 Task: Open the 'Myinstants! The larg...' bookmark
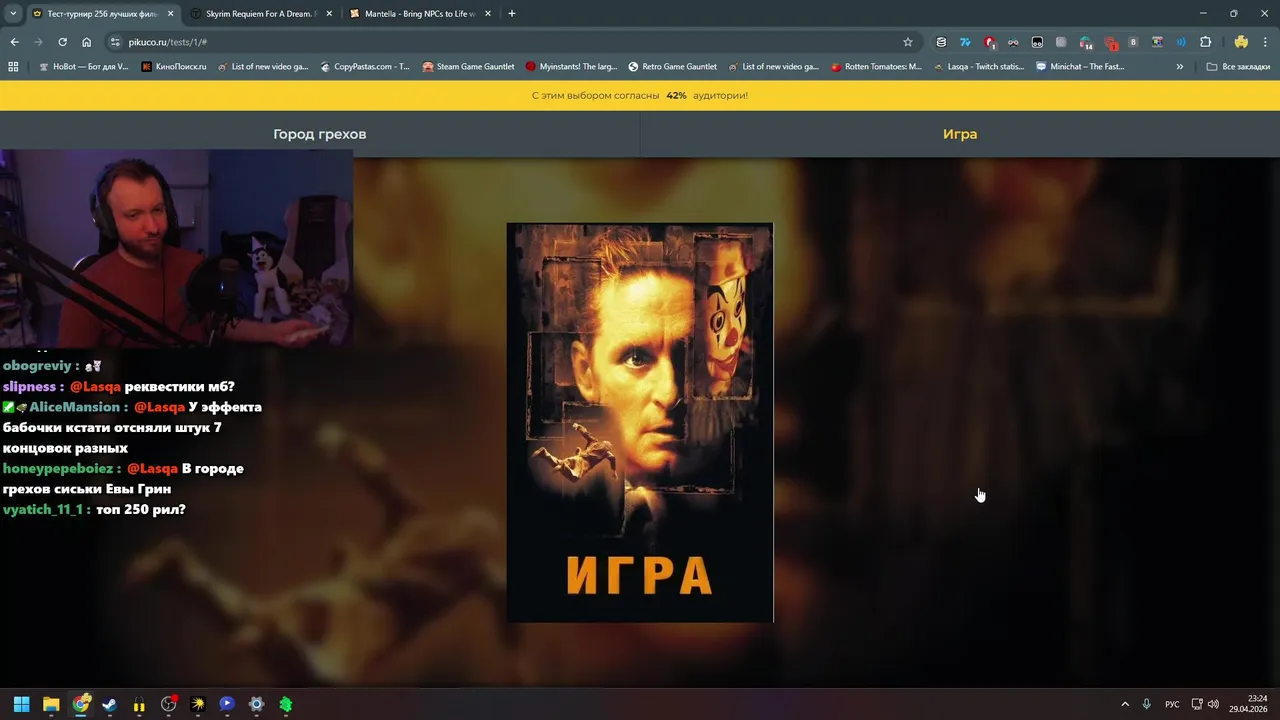572,67
